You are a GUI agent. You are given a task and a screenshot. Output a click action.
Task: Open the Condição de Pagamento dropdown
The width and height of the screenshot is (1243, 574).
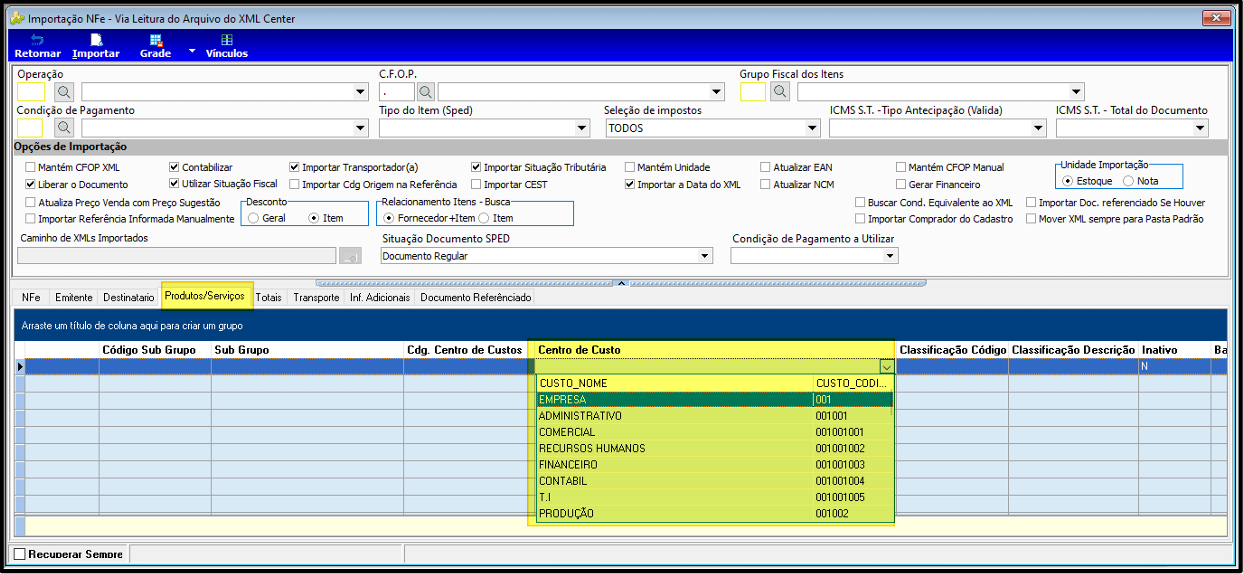361,128
